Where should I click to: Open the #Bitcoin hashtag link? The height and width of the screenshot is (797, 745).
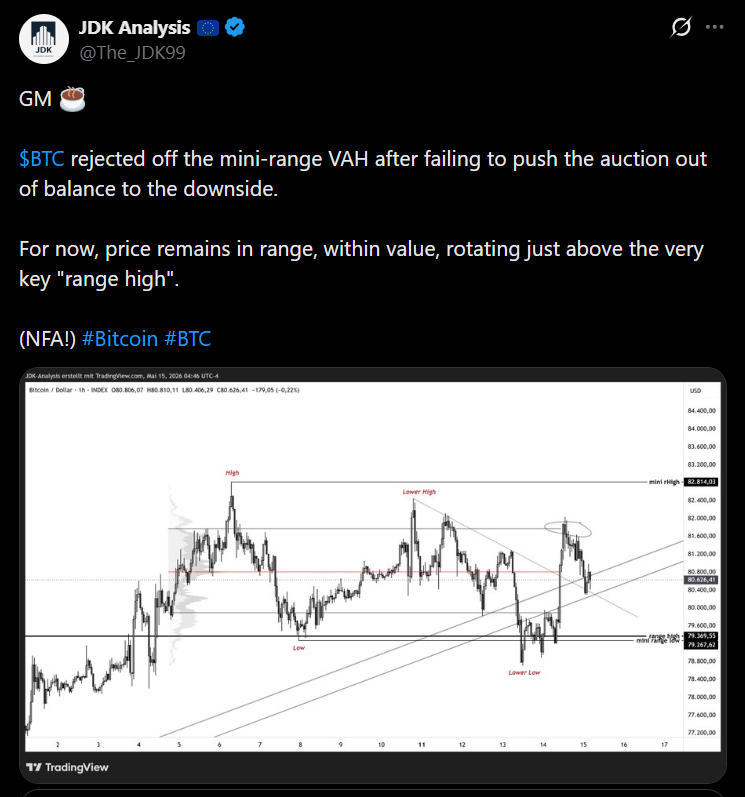[120, 339]
